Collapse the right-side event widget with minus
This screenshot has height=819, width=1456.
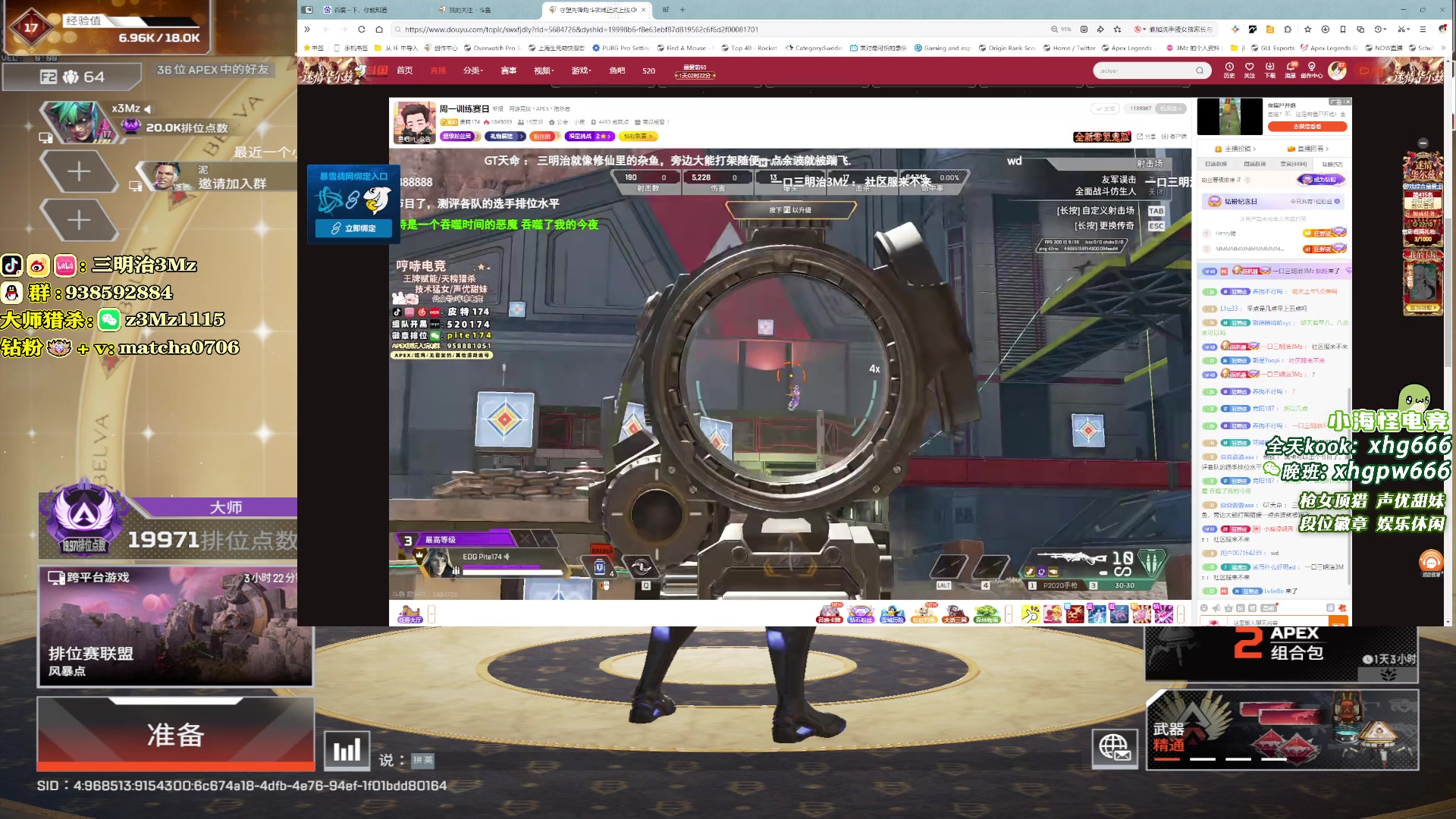[x=1423, y=143]
